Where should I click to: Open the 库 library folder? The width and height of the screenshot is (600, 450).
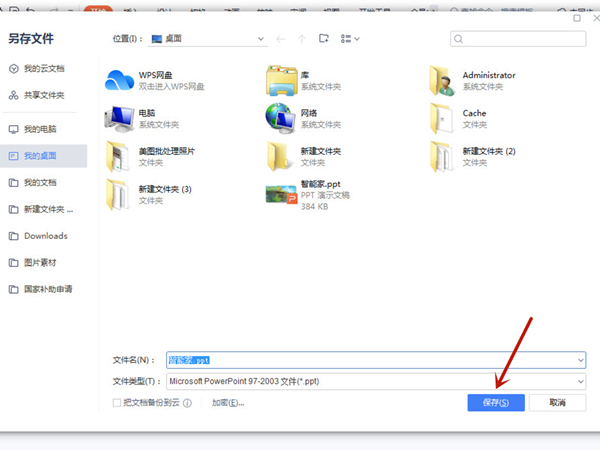pyautogui.click(x=281, y=80)
